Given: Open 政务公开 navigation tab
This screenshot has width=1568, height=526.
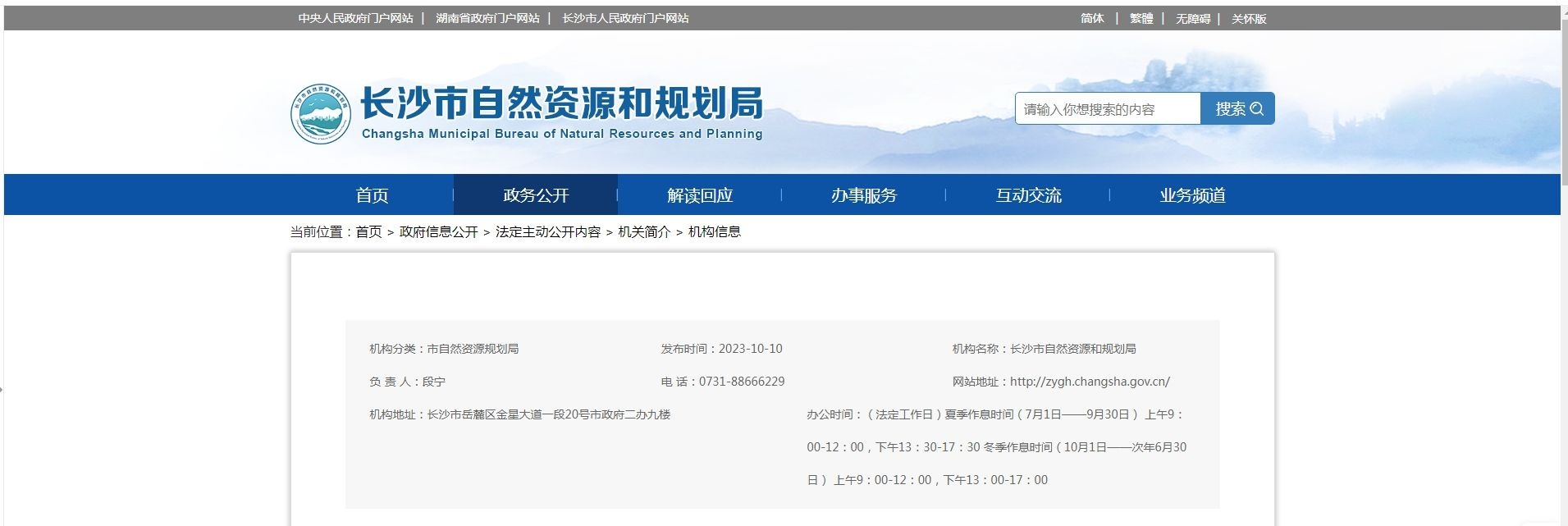Looking at the screenshot, I should (x=536, y=195).
